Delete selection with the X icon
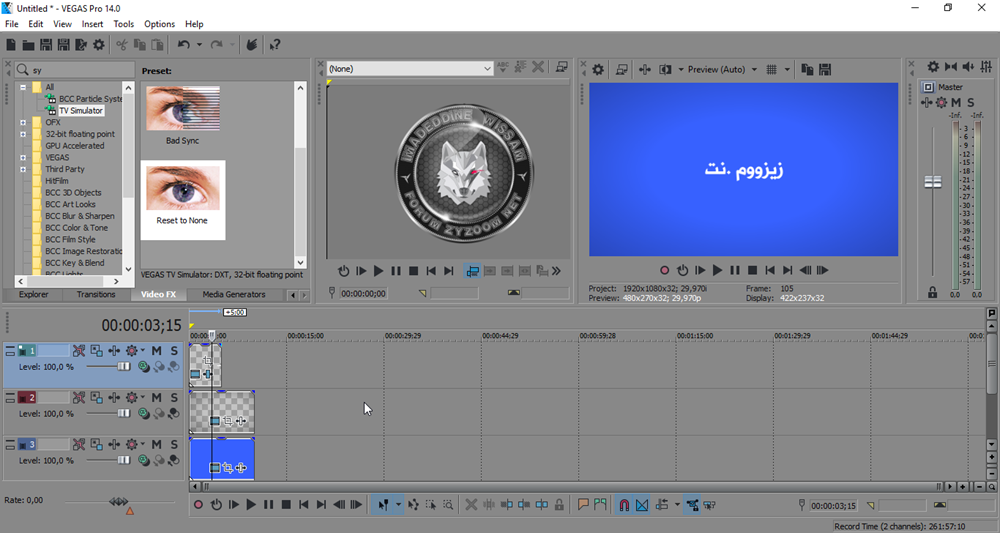 [x=471, y=505]
